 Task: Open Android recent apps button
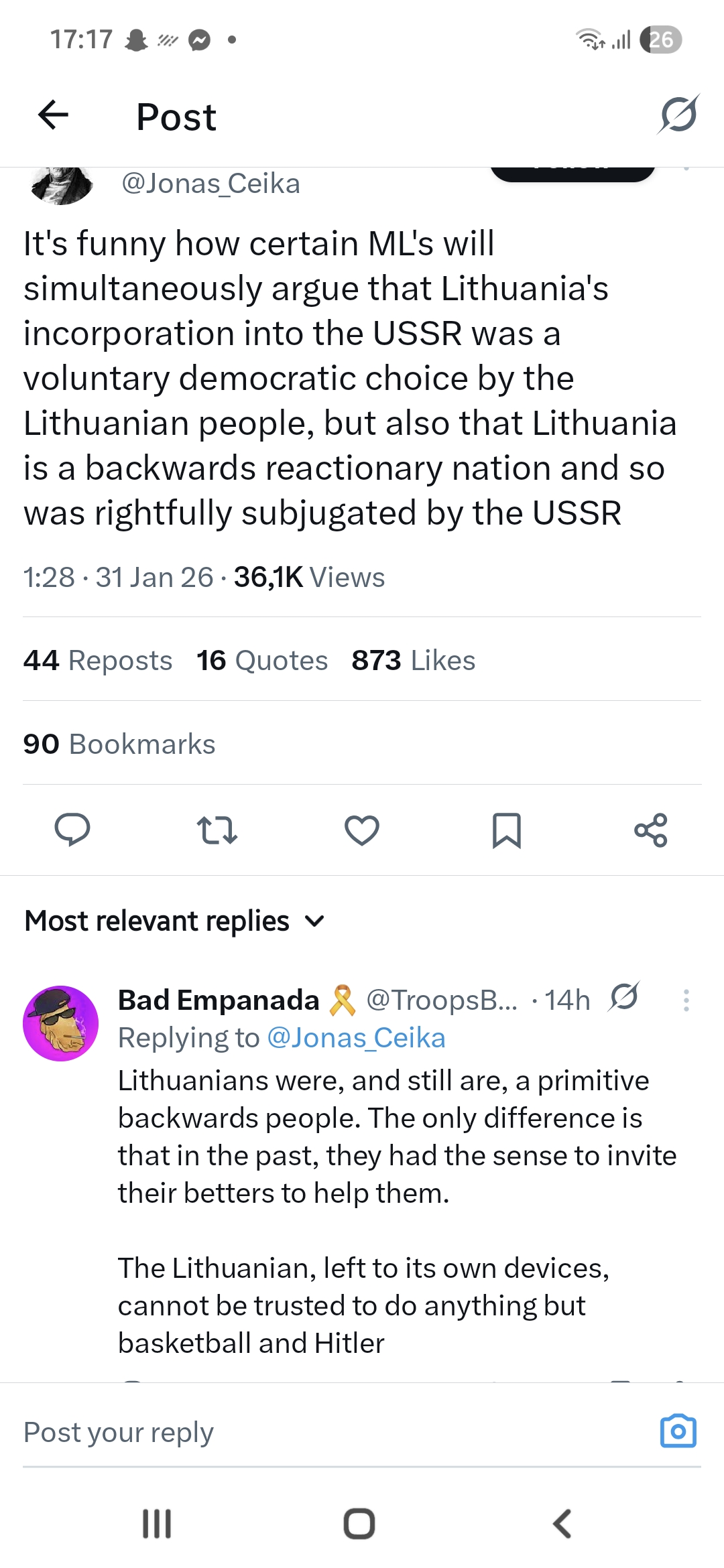(157, 1523)
